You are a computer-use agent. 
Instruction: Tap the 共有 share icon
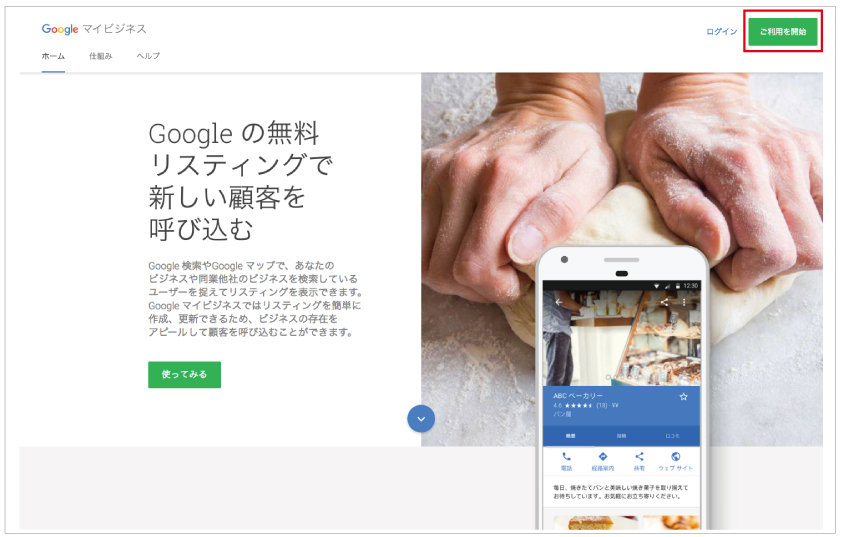(x=639, y=457)
